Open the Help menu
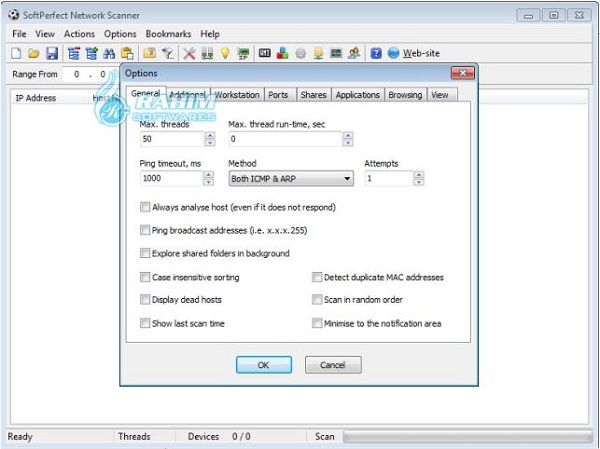 tap(210, 34)
